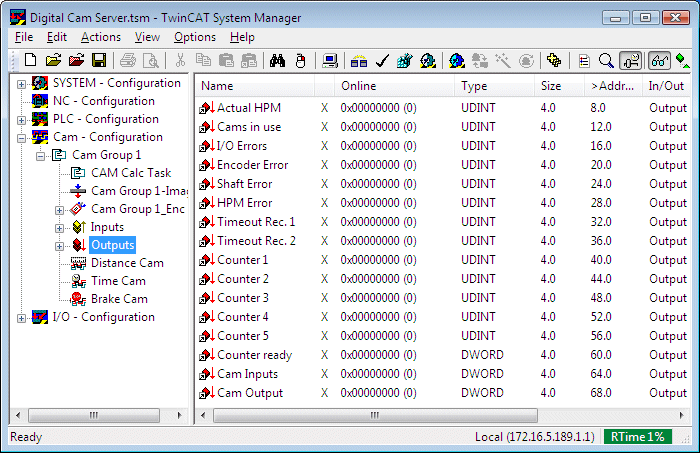Click the Copy icon in toolbar
This screenshot has height=453, width=700.
coord(204,60)
